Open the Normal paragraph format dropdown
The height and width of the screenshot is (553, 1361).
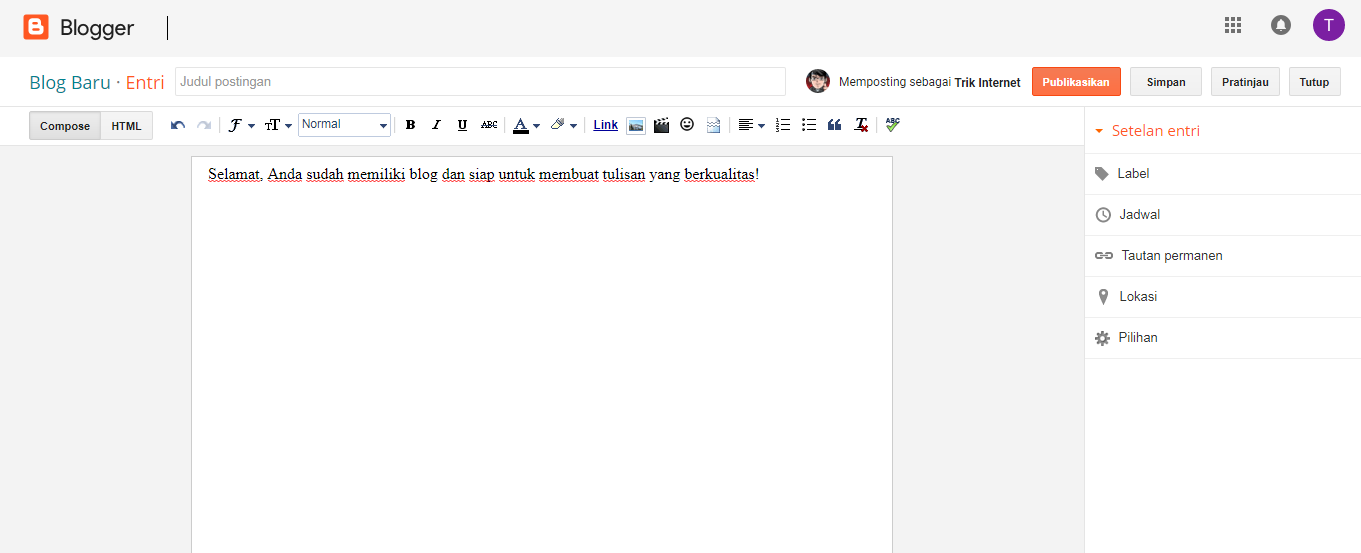[x=344, y=125]
